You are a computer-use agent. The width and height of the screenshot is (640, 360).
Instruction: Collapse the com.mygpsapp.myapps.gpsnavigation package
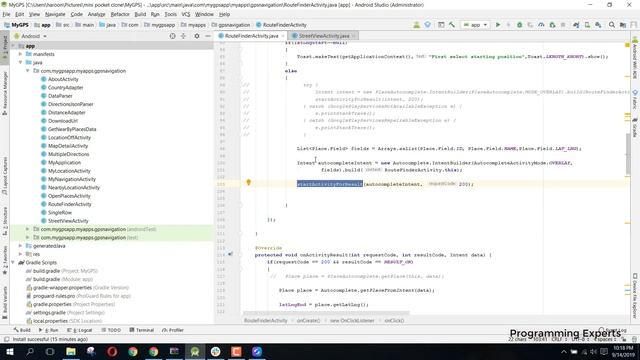pos(28,71)
